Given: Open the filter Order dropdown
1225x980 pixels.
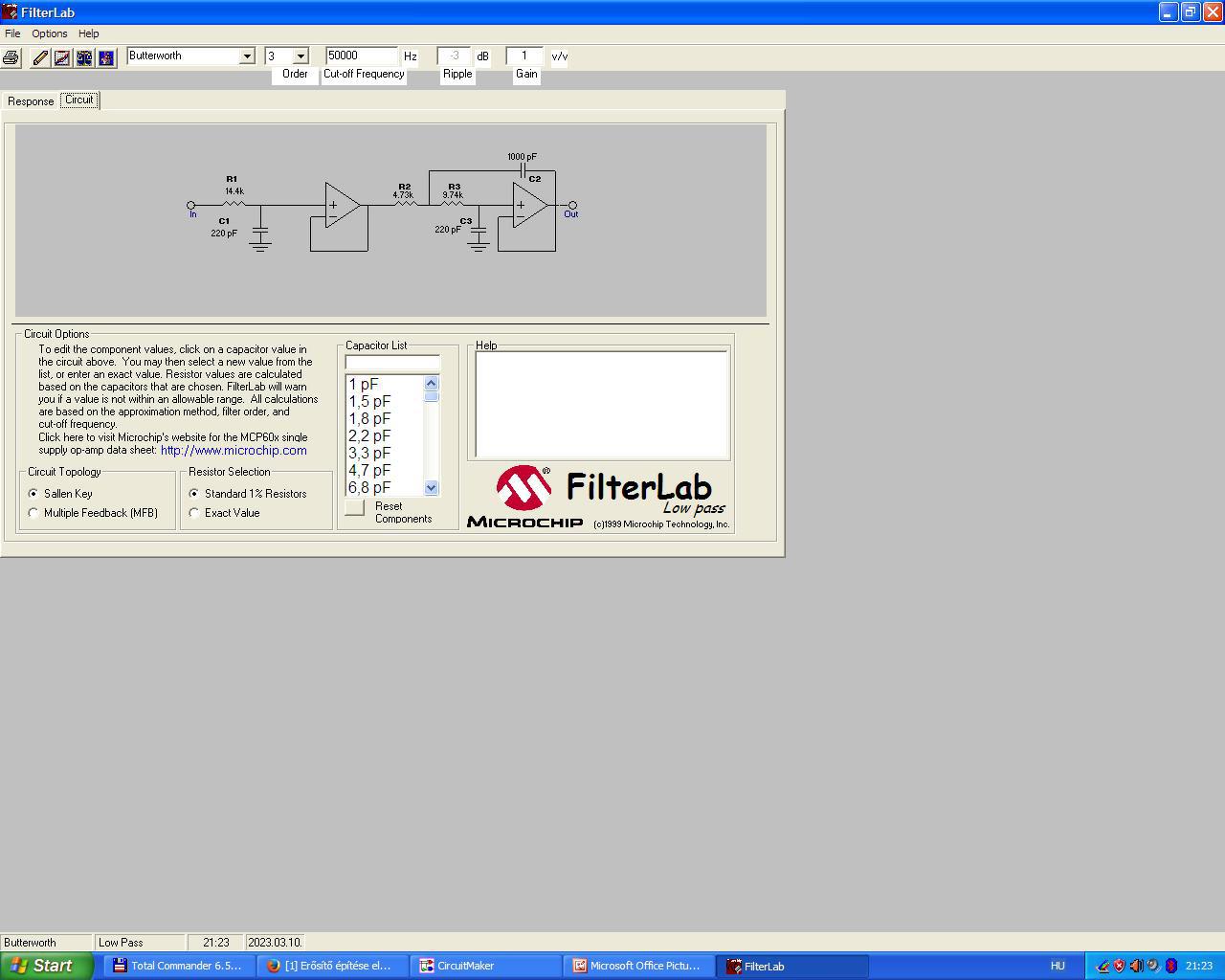Looking at the screenshot, I should (301, 56).
